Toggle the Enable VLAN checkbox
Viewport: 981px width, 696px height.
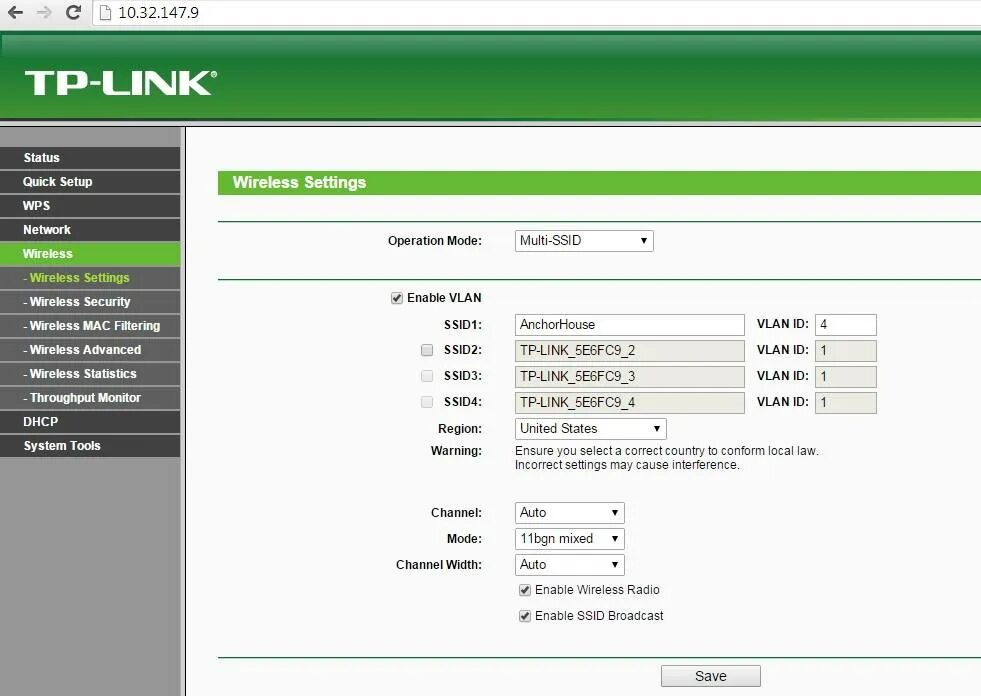pyautogui.click(x=397, y=298)
